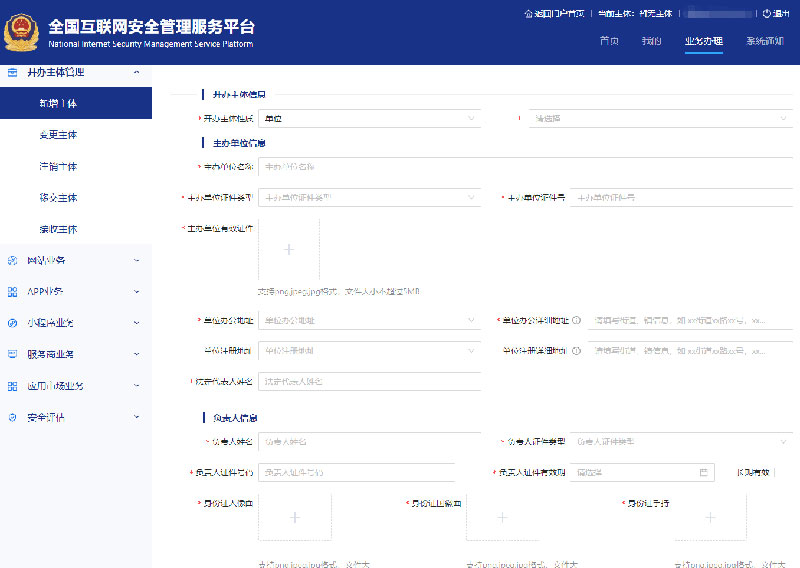Switch to the 业务办理 top tab
This screenshot has height=568, width=800.
[703, 42]
